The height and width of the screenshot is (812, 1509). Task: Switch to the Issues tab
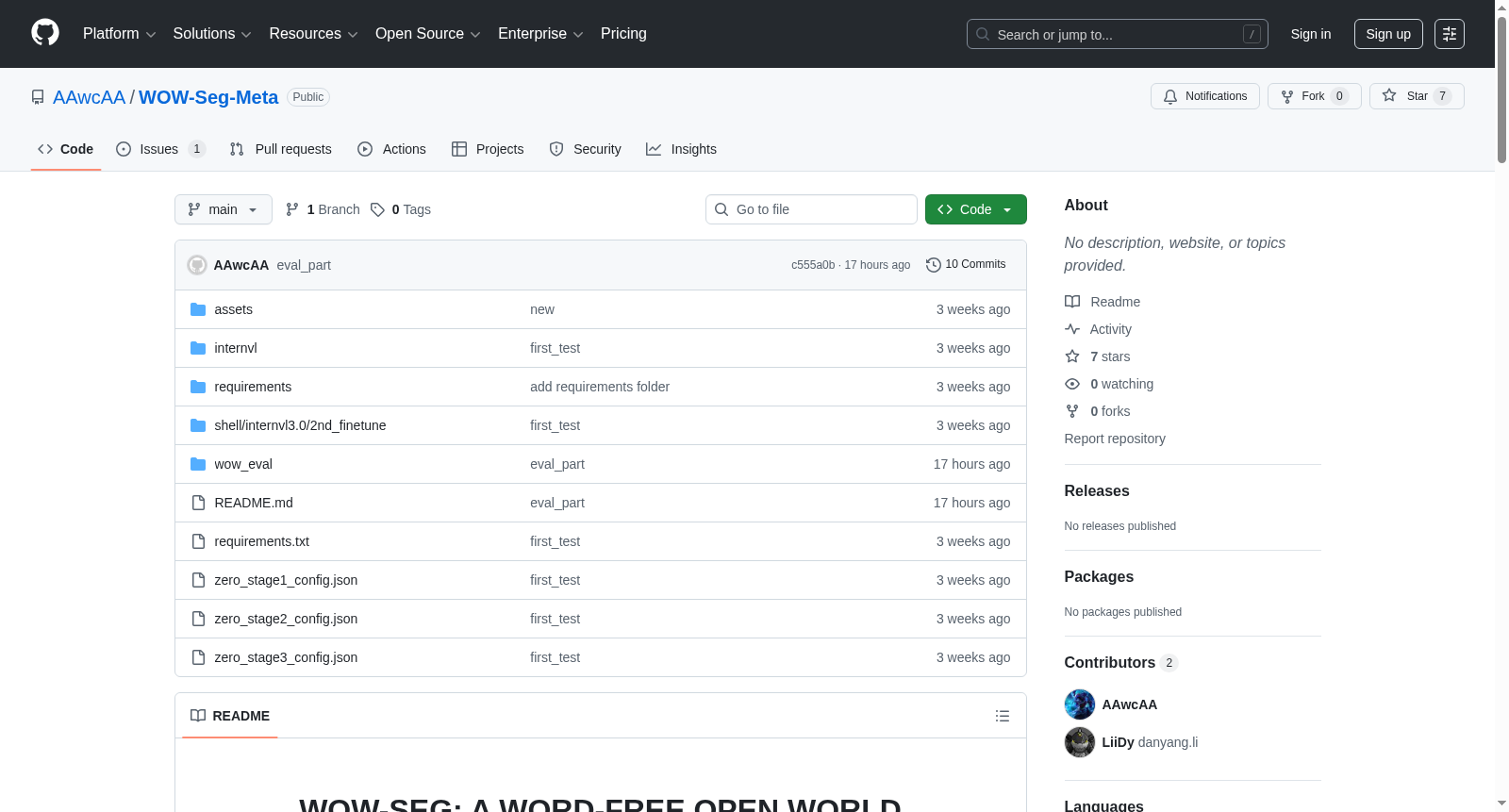point(160,149)
